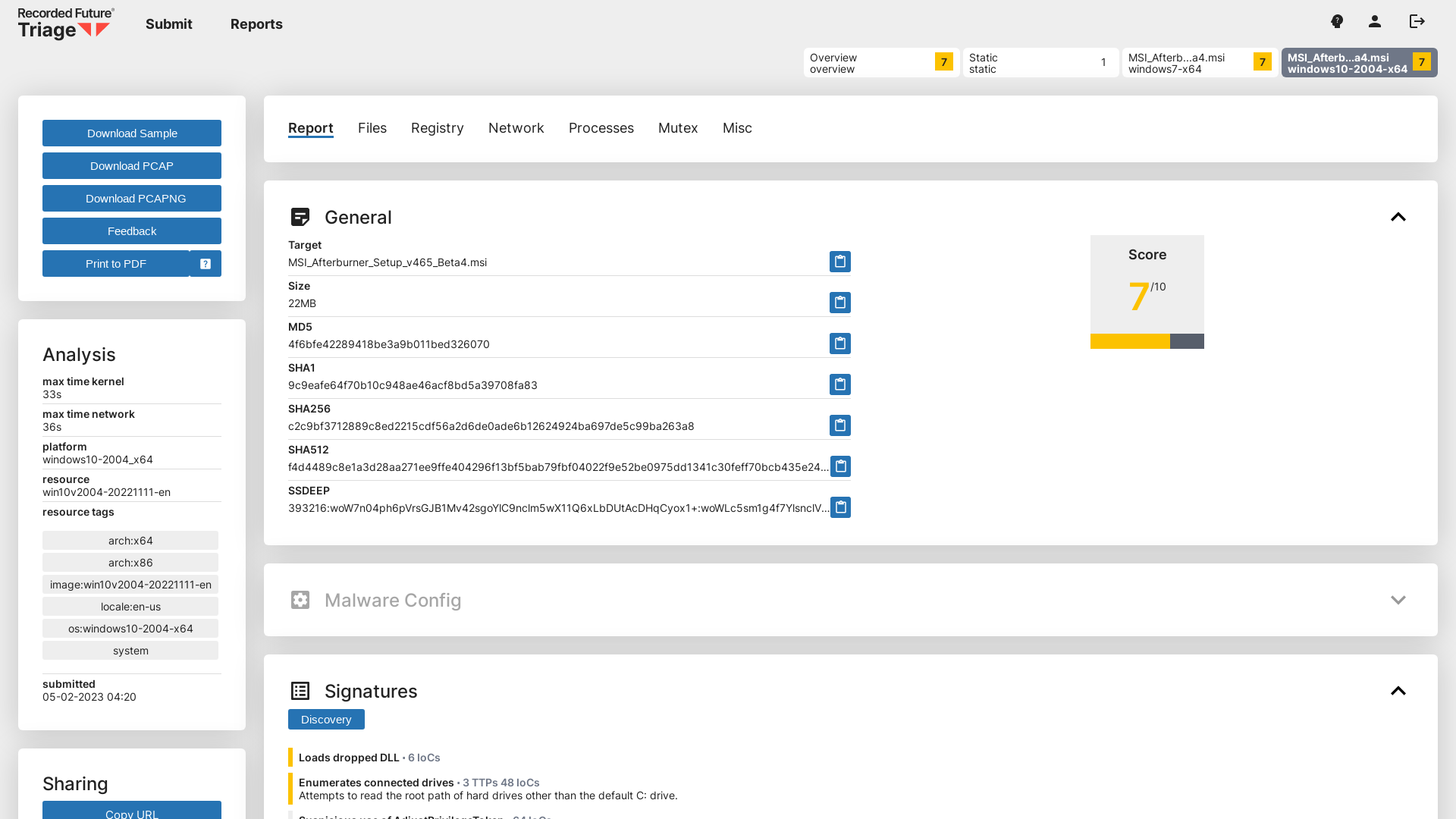Click the 7/10 score value
The width and height of the screenshot is (1456, 819).
pos(1147,296)
